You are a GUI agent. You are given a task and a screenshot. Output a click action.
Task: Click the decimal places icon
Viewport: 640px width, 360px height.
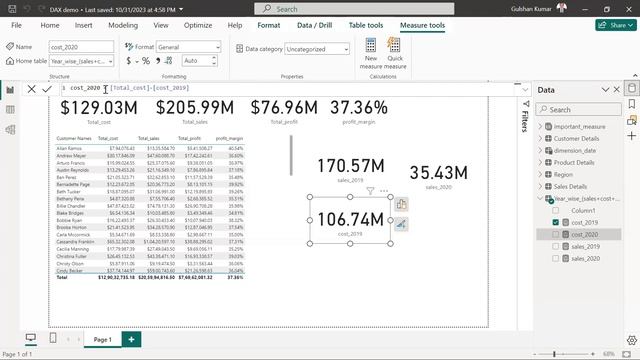169,61
